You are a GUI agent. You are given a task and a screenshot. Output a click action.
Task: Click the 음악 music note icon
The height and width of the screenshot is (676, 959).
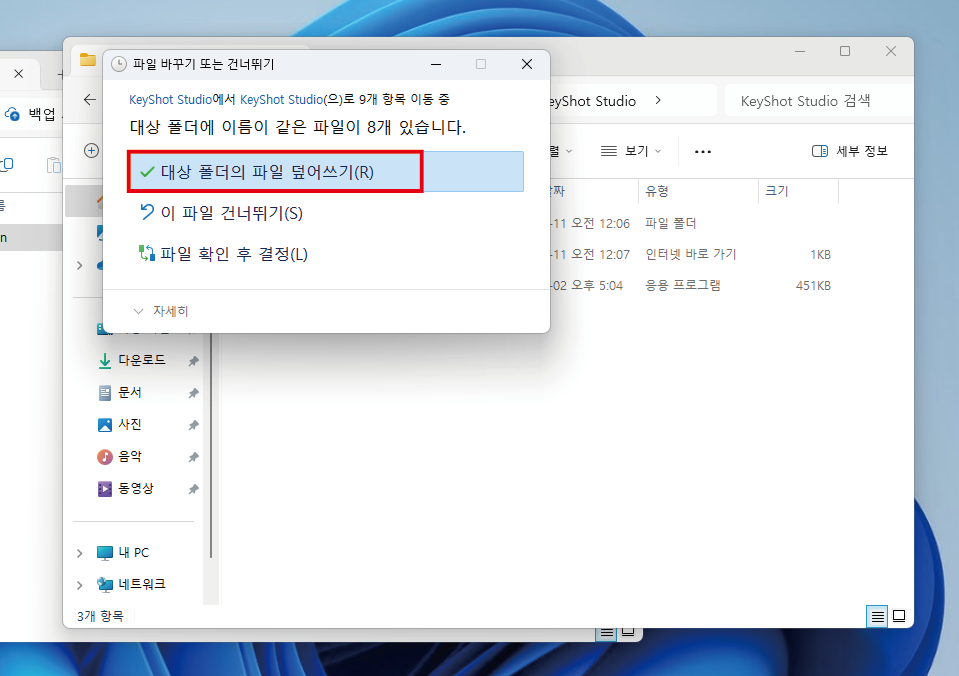pyautogui.click(x=105, y=457)
